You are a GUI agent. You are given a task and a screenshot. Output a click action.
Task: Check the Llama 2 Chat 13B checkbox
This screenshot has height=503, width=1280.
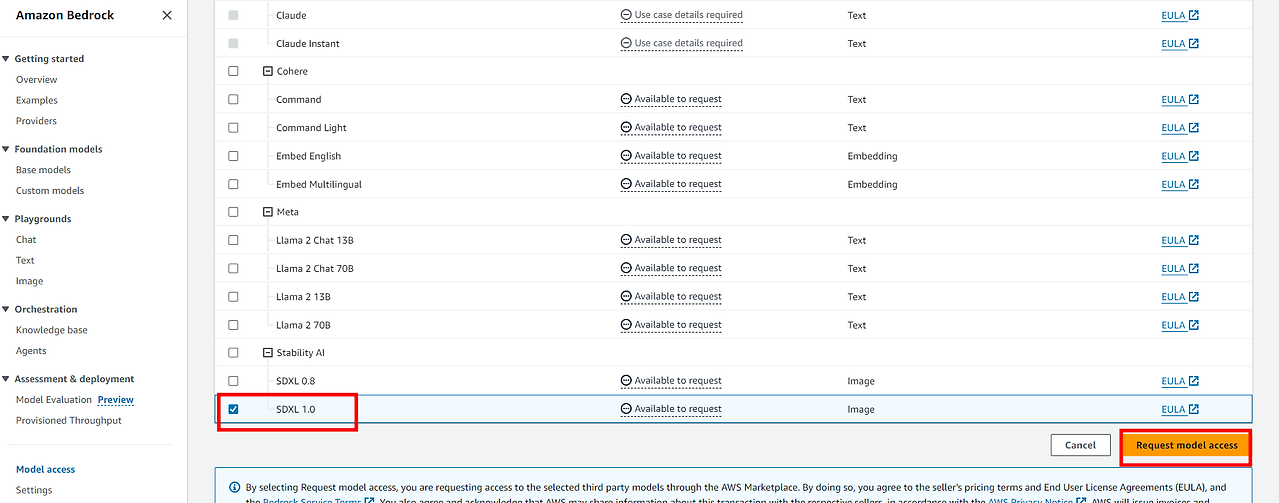(x=234, y=240)
